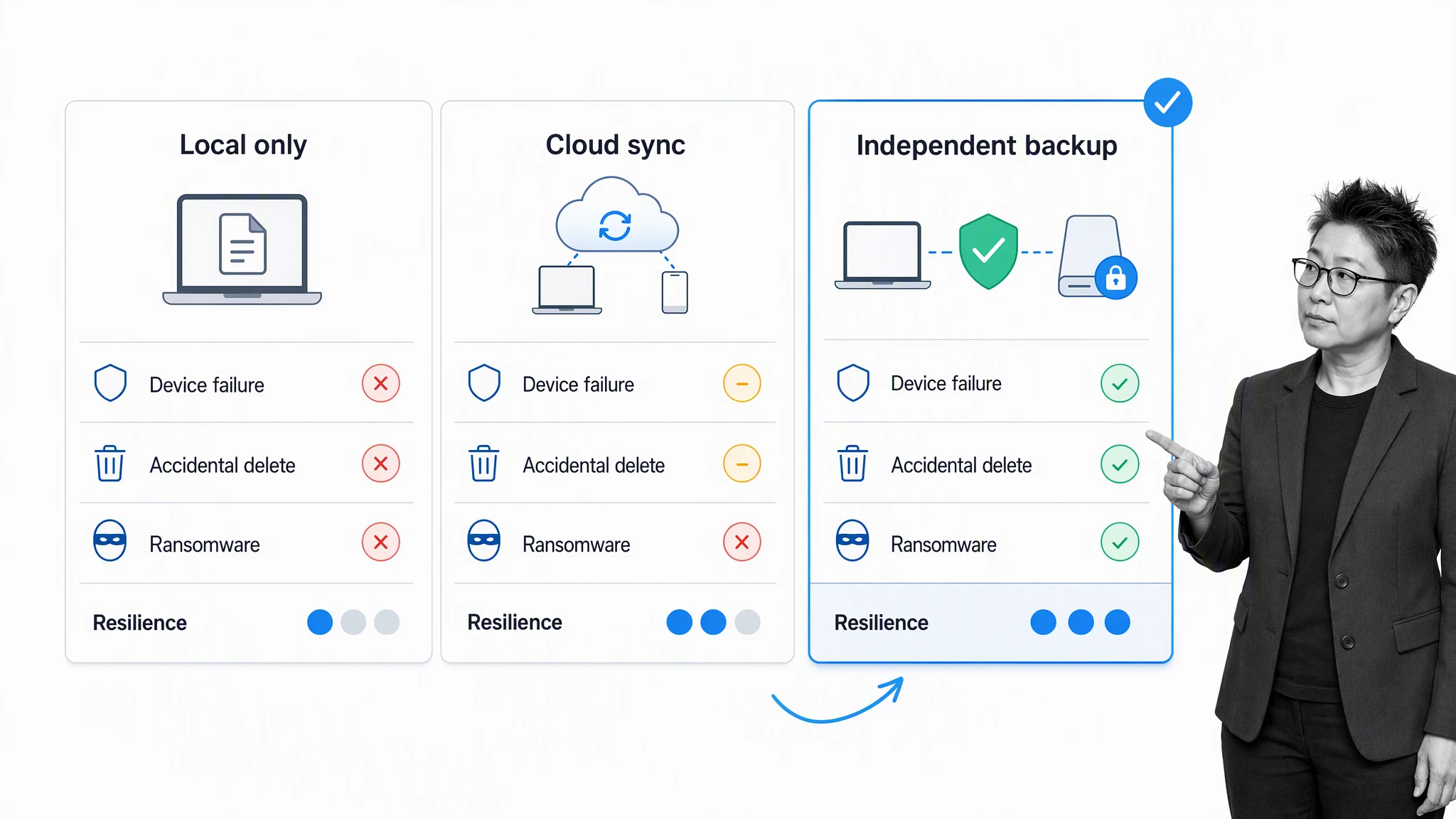Click the blue padlock badge on the drive
The width and height of the screenshot is (1456, 819).
point(1115,277)
